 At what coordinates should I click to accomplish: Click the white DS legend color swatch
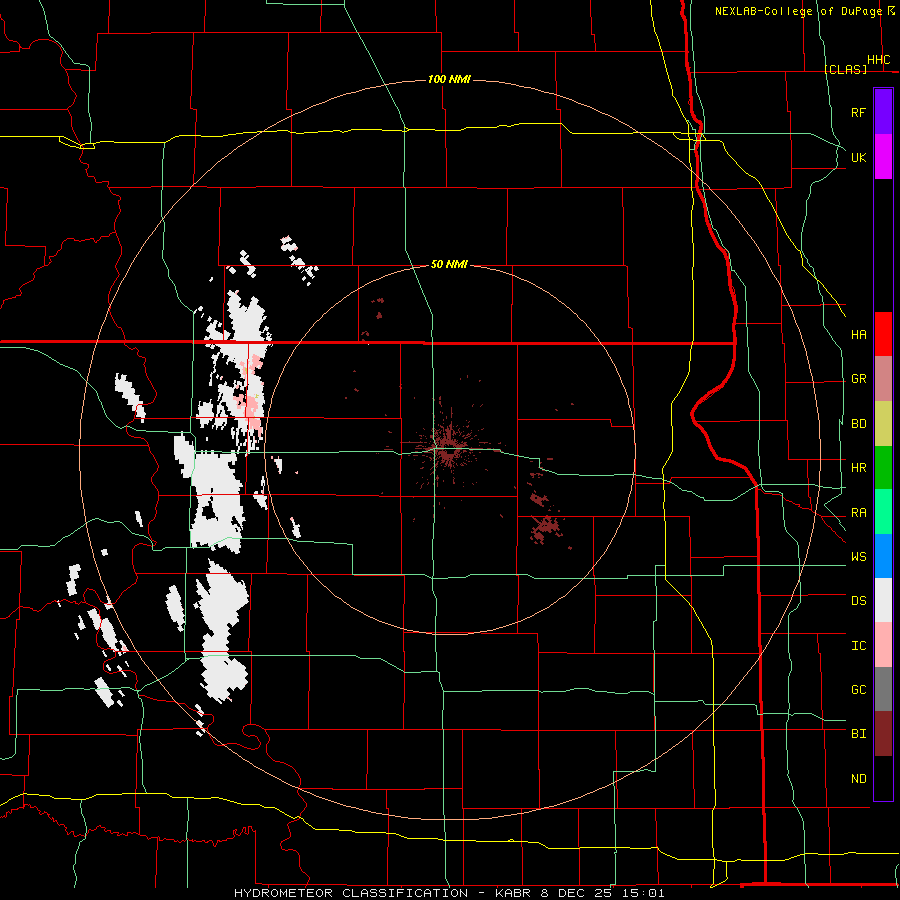click(883, 600)
